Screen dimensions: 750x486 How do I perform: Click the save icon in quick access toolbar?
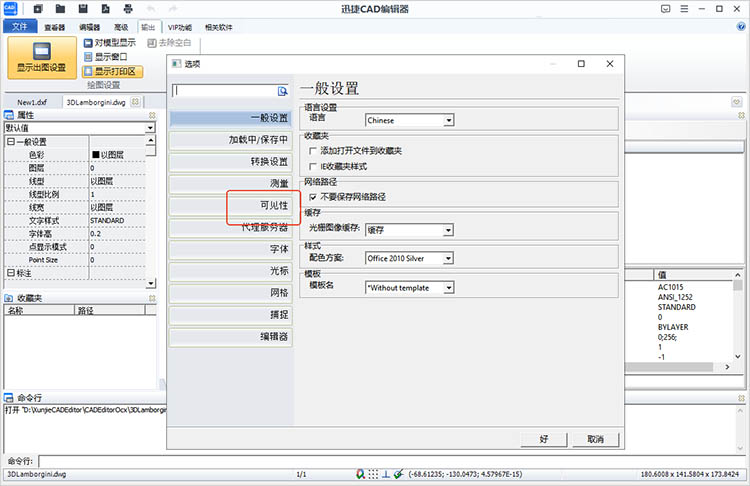[84, 10]
